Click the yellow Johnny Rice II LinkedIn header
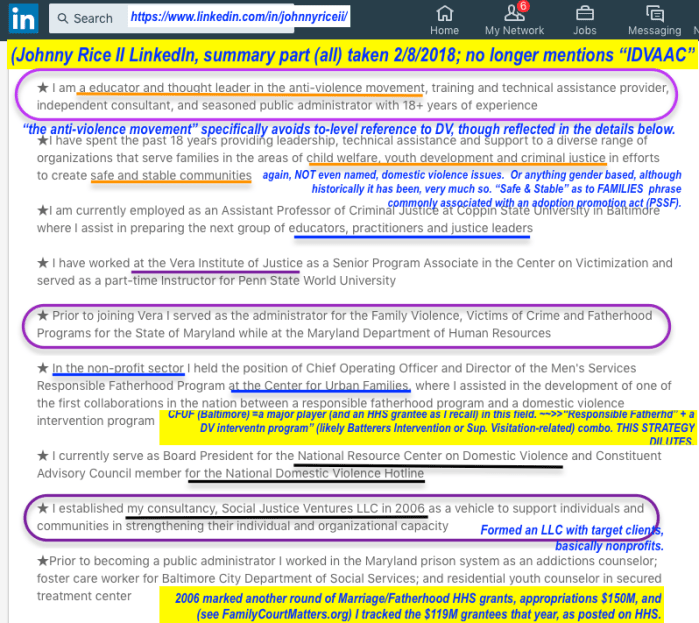The width and height of the screenshot is (699, 623). coord(350,57)
